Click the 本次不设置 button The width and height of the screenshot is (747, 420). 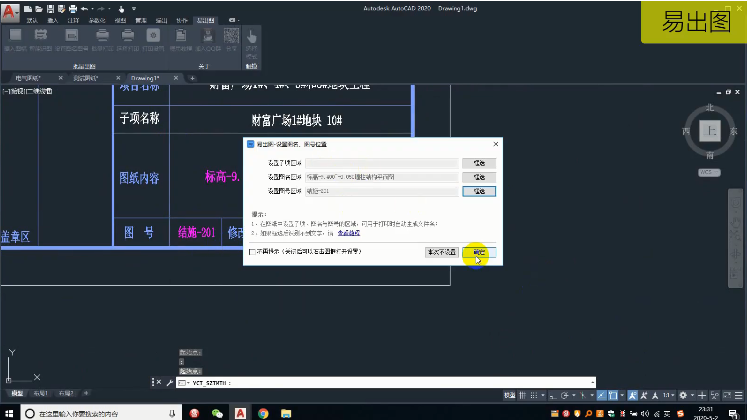(x=441, y=252)
